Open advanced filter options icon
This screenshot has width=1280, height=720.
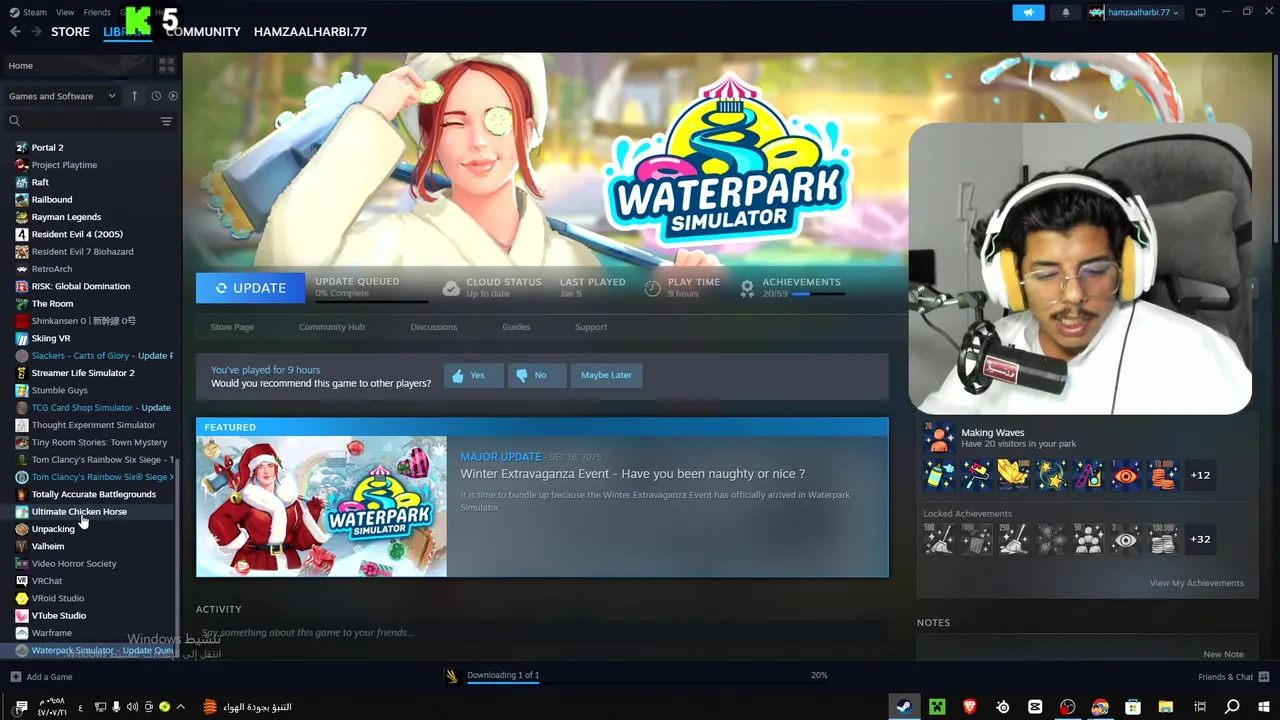click(x=166, y=121)
